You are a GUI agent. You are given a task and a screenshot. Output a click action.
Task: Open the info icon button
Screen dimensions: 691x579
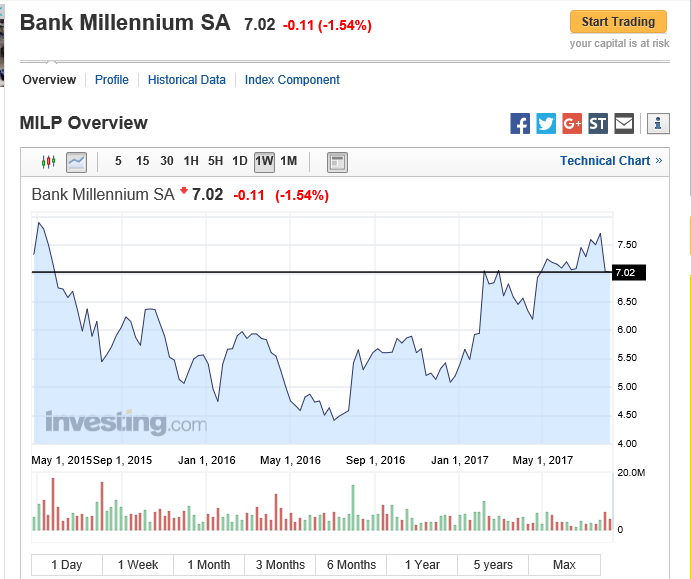658,123
